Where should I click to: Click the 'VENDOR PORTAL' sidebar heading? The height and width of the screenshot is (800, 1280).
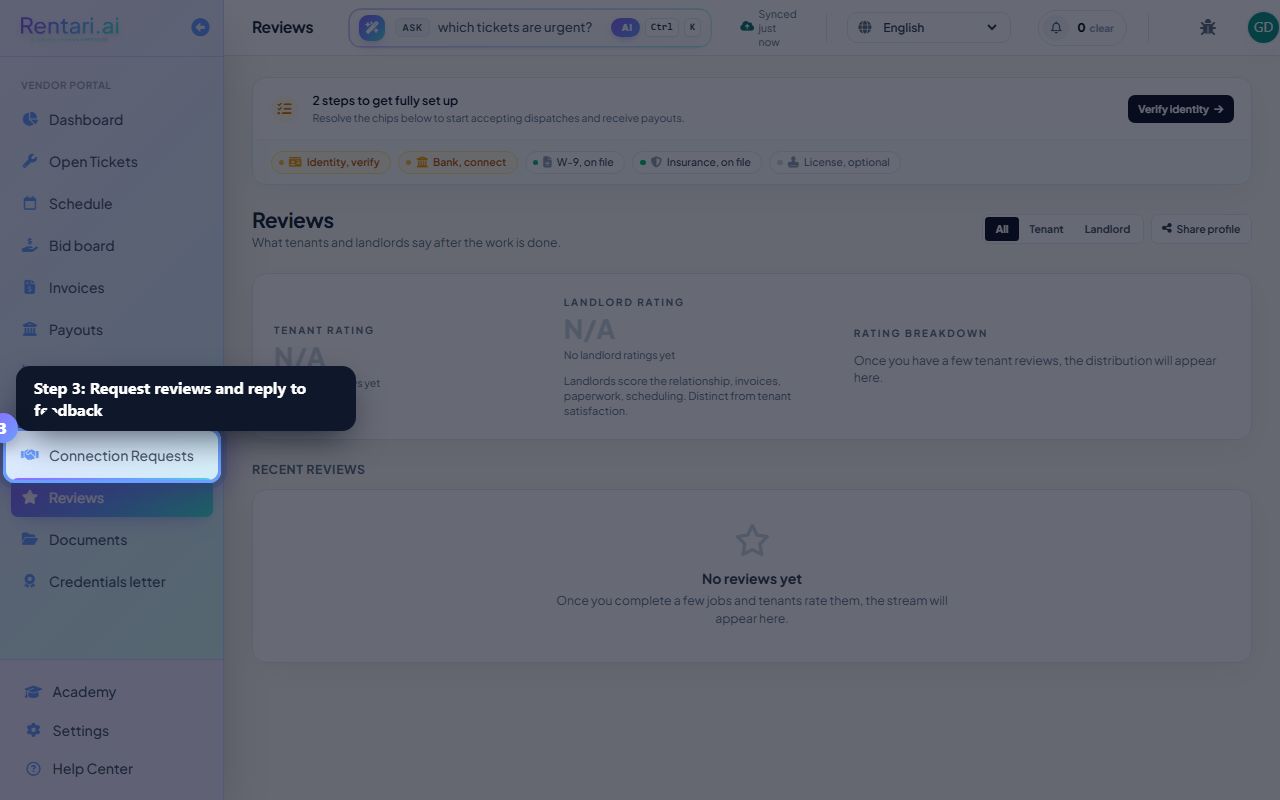click(66, 86)
